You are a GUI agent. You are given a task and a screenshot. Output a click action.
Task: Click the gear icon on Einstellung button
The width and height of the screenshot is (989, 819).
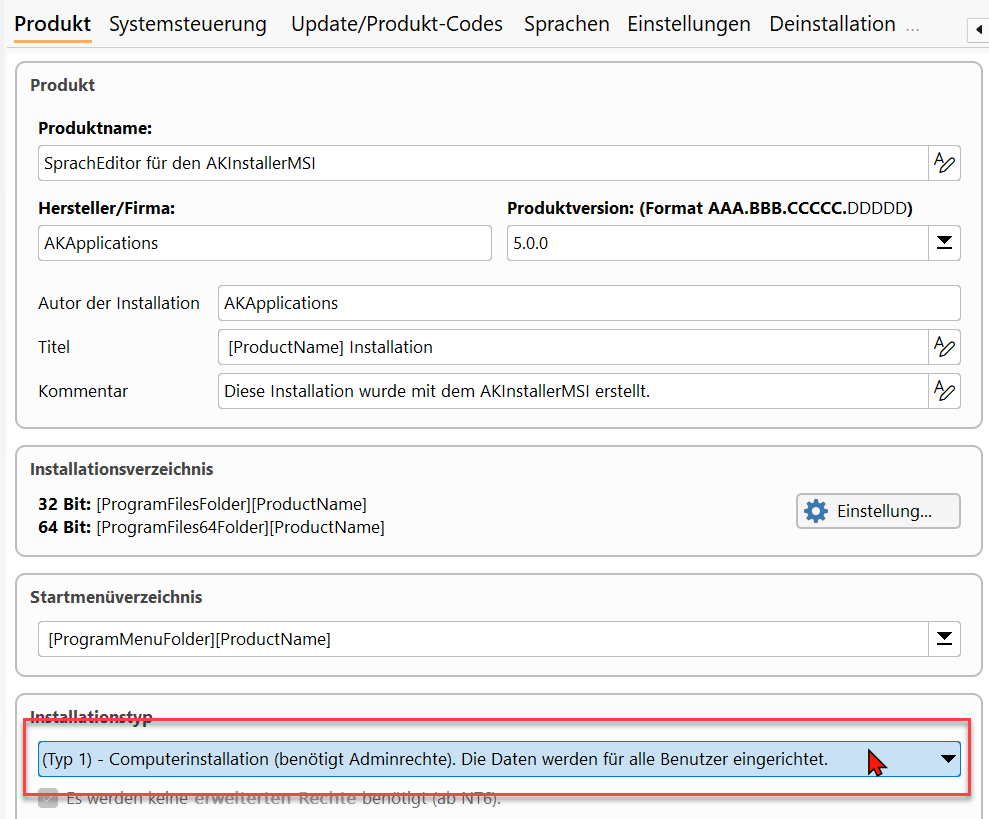coord(816,511)
